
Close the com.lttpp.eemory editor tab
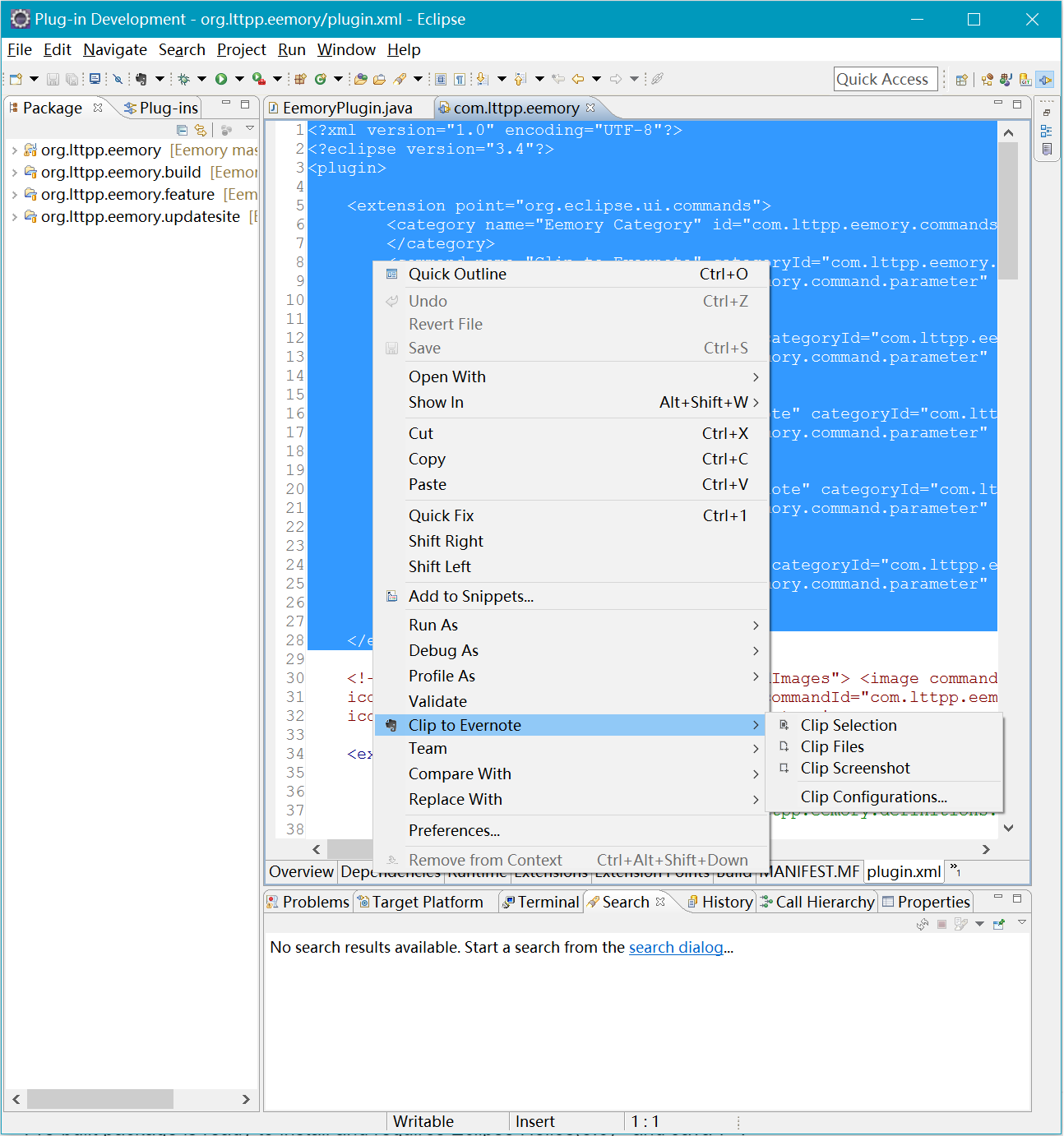pyautogui.click(x=590, y=108)
